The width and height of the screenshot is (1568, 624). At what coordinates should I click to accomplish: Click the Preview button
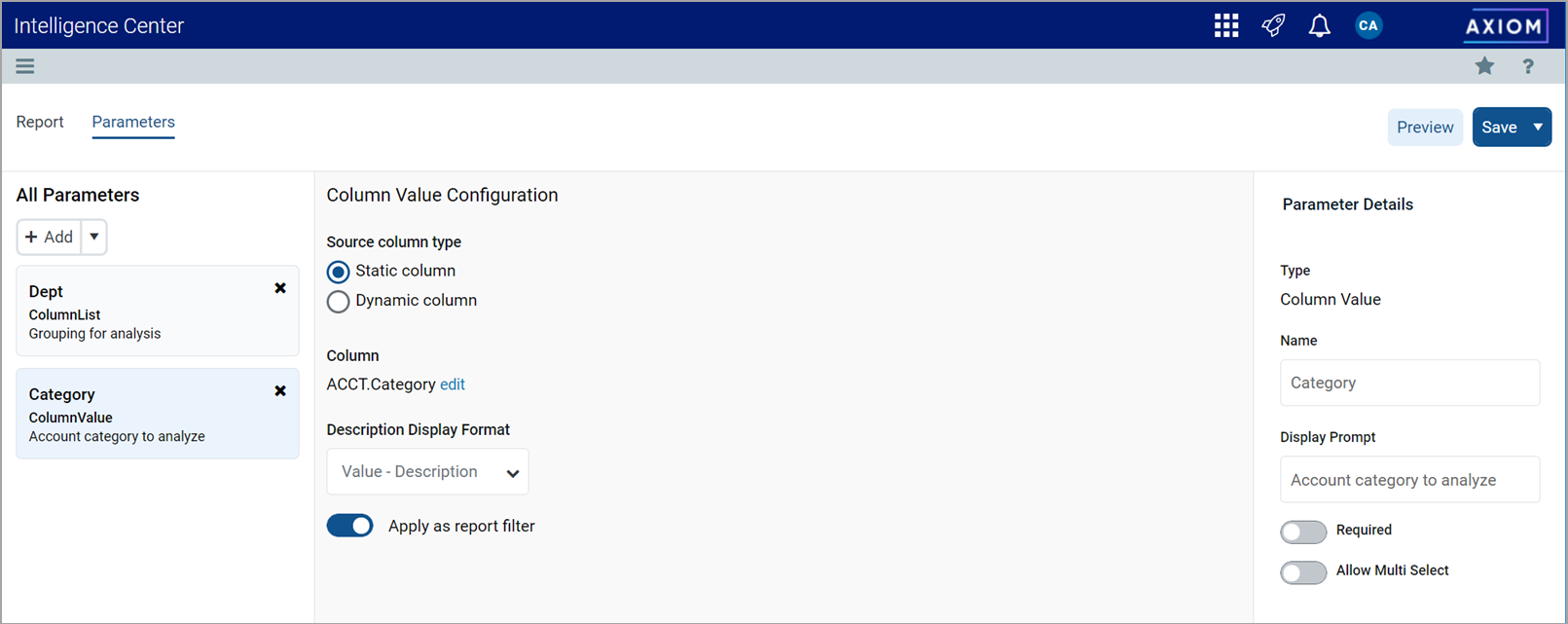1425,128
